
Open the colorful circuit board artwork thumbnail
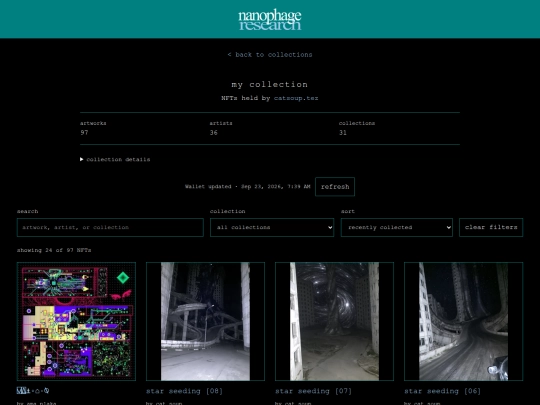76,321
